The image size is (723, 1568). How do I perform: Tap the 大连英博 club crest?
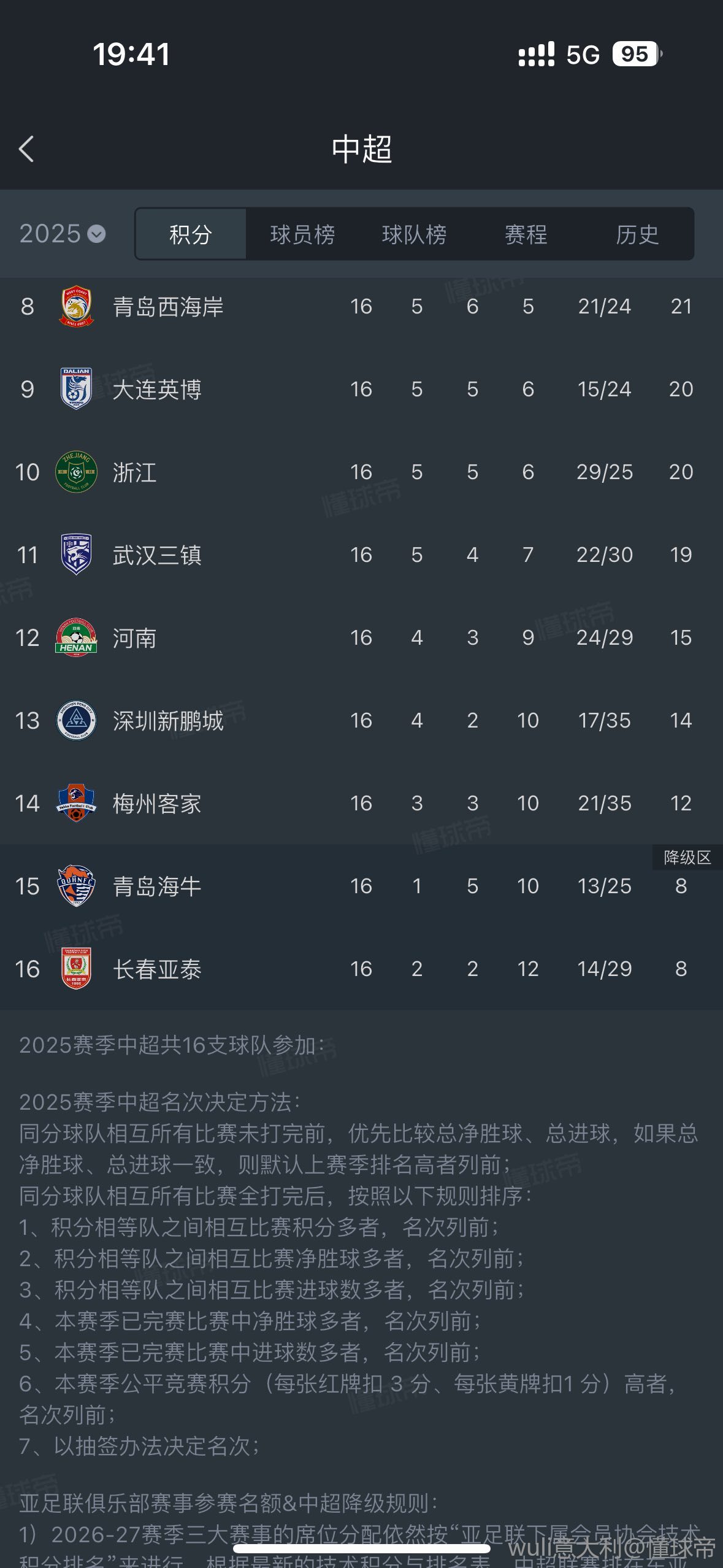tap(76, 389)
